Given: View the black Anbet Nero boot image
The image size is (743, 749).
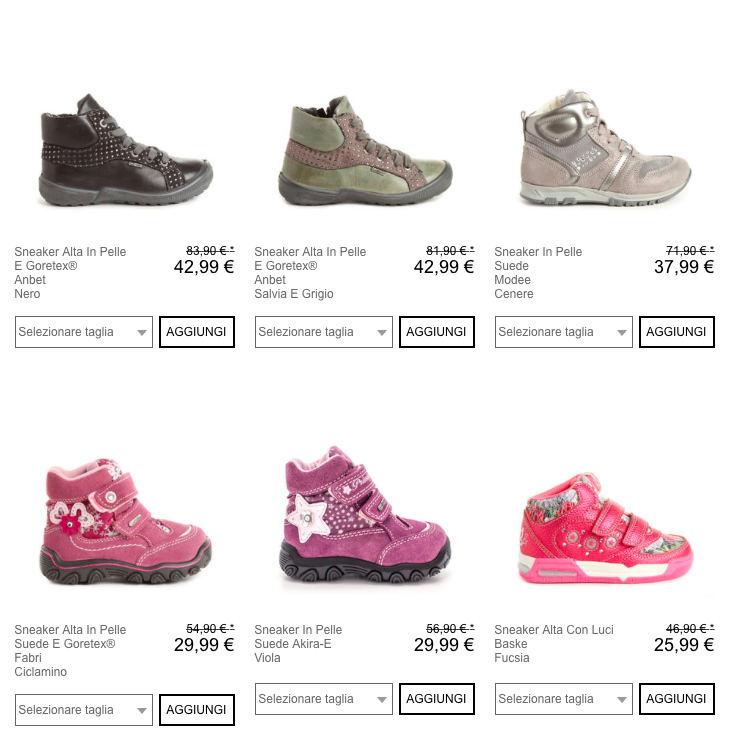Looking at the screenshot, I should point(125,150).
